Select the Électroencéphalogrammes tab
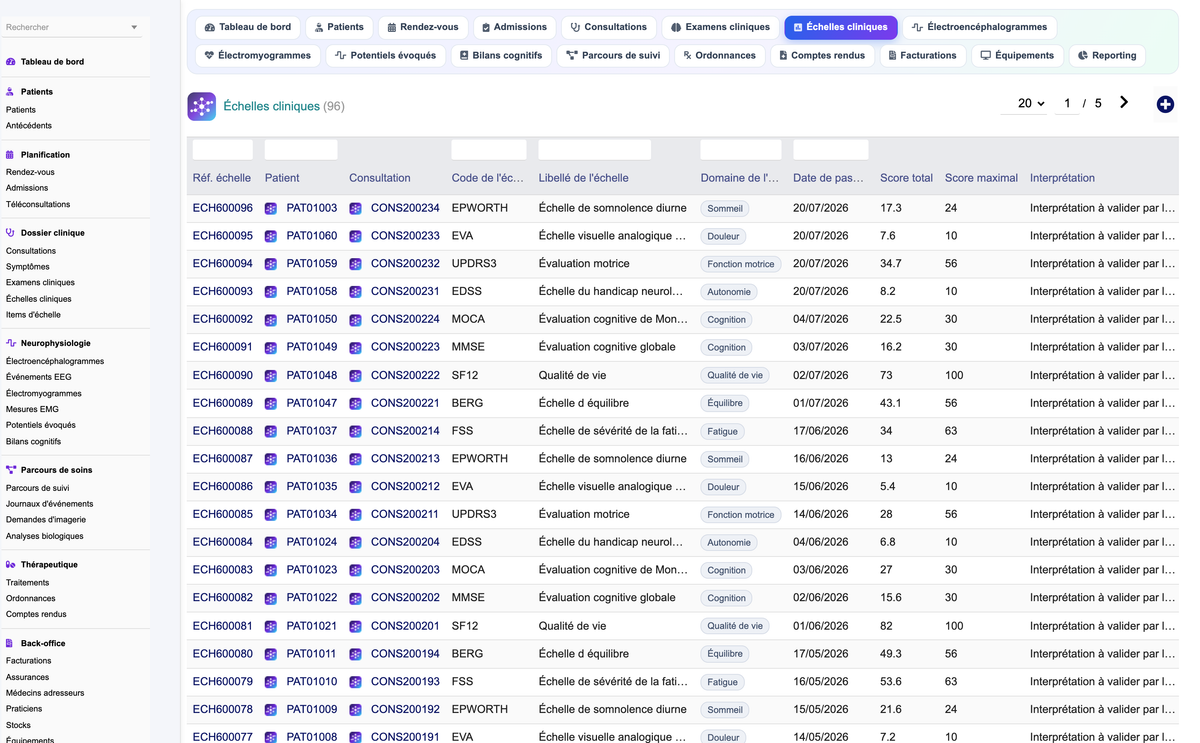The image size is (1200, 743). coord(979,27)
